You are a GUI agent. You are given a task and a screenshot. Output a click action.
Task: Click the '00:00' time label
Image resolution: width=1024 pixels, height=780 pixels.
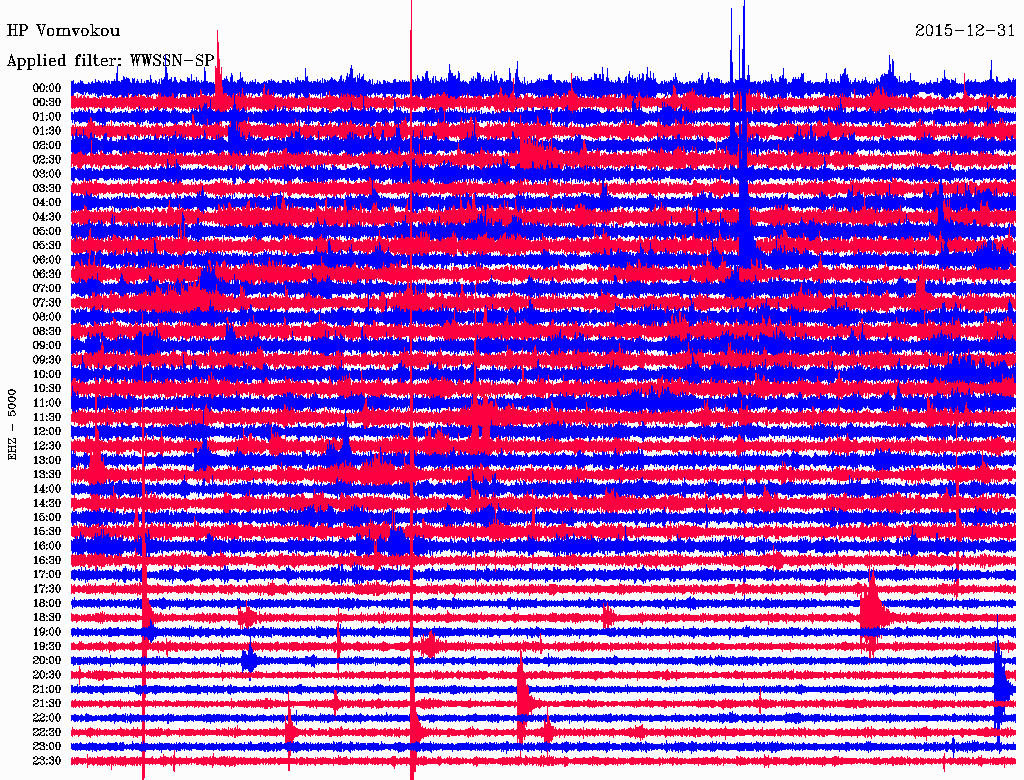point(46,88)
